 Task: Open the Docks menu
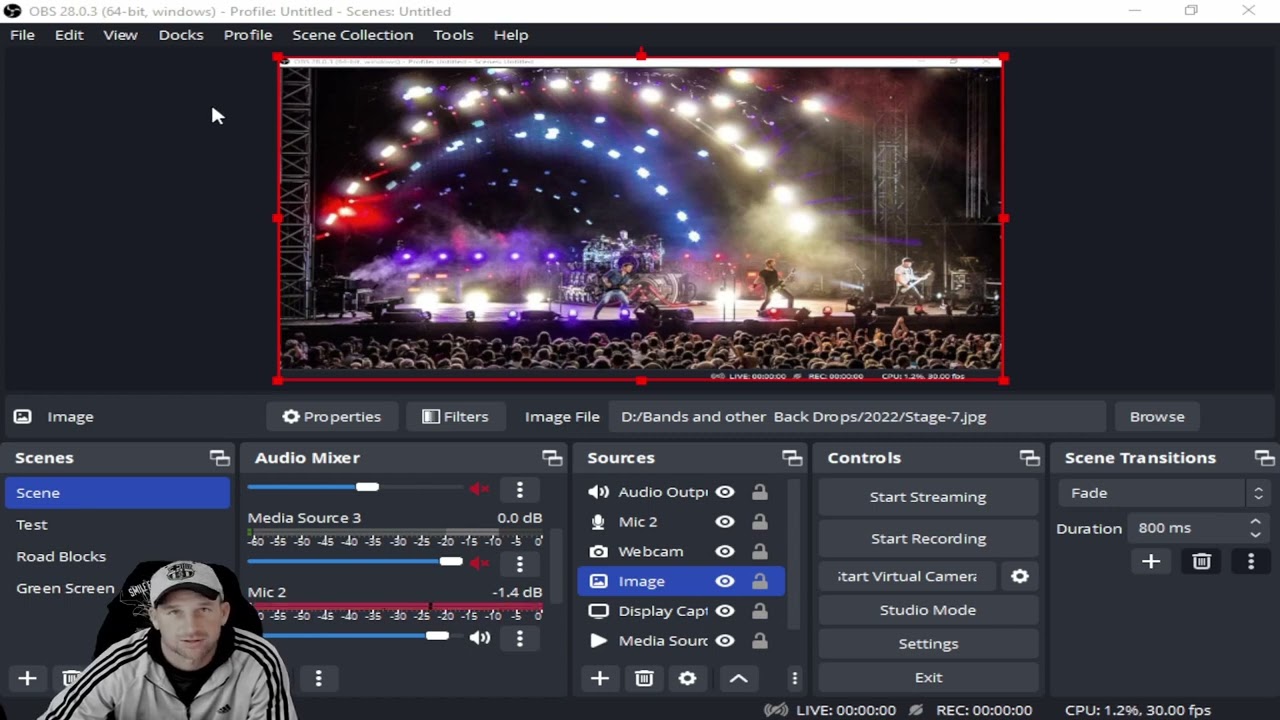(x=181, y=34)
